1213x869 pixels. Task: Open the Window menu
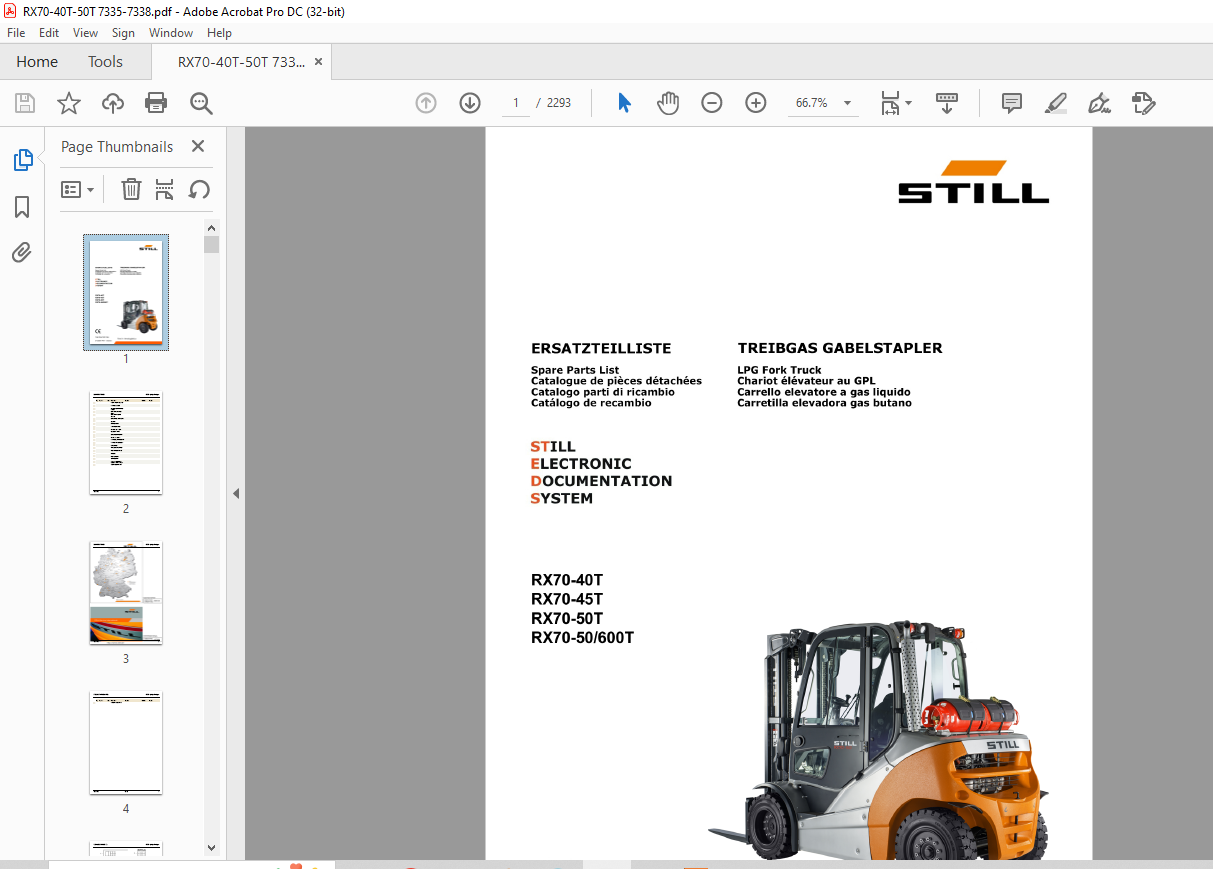tap(171, 33)
